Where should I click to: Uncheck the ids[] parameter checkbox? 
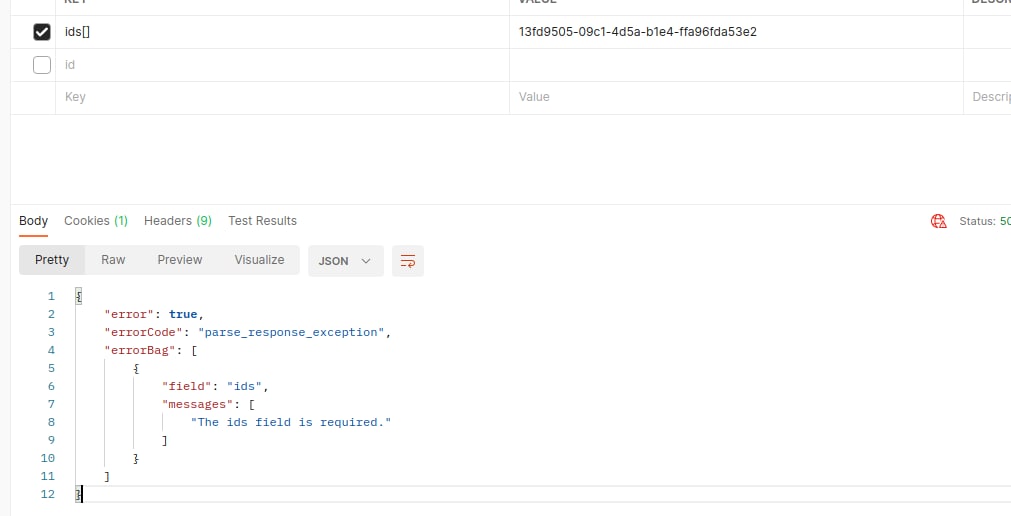point(42,32)
